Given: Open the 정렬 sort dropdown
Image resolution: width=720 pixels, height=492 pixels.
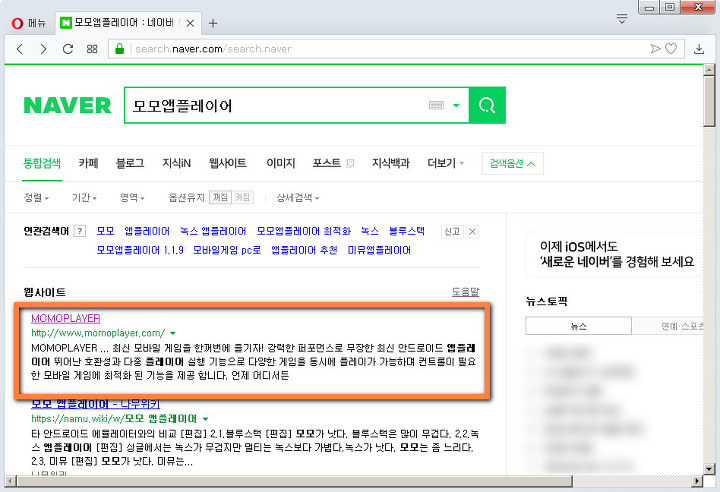Looking at the screenshot, I should (36, 198).
